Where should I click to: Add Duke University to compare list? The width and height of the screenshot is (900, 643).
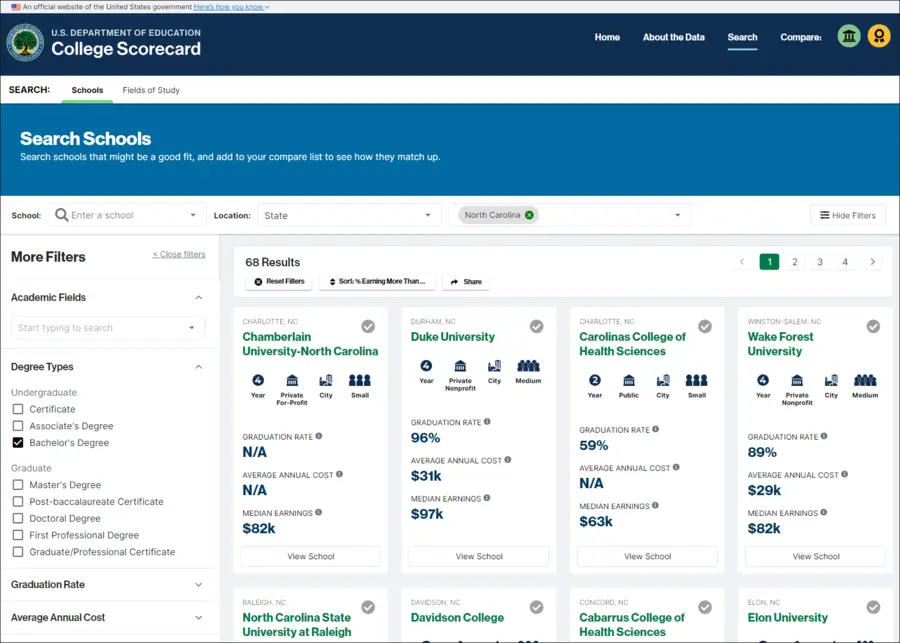[x=537, y=326]
